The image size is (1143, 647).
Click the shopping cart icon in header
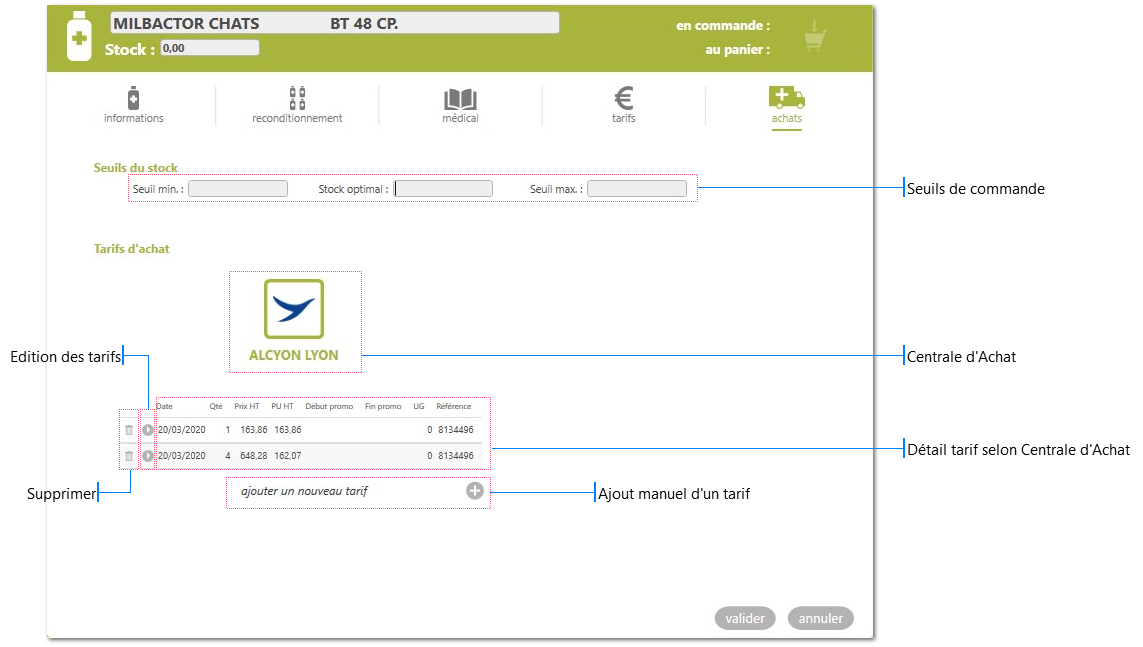point(815,36)
